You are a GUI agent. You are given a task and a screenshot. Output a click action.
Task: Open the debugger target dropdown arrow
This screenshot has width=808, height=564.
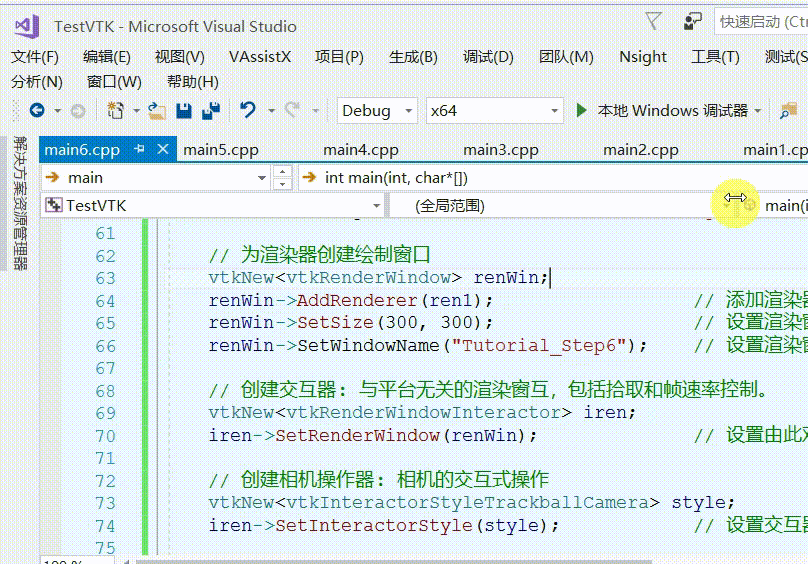pos(758,111)
